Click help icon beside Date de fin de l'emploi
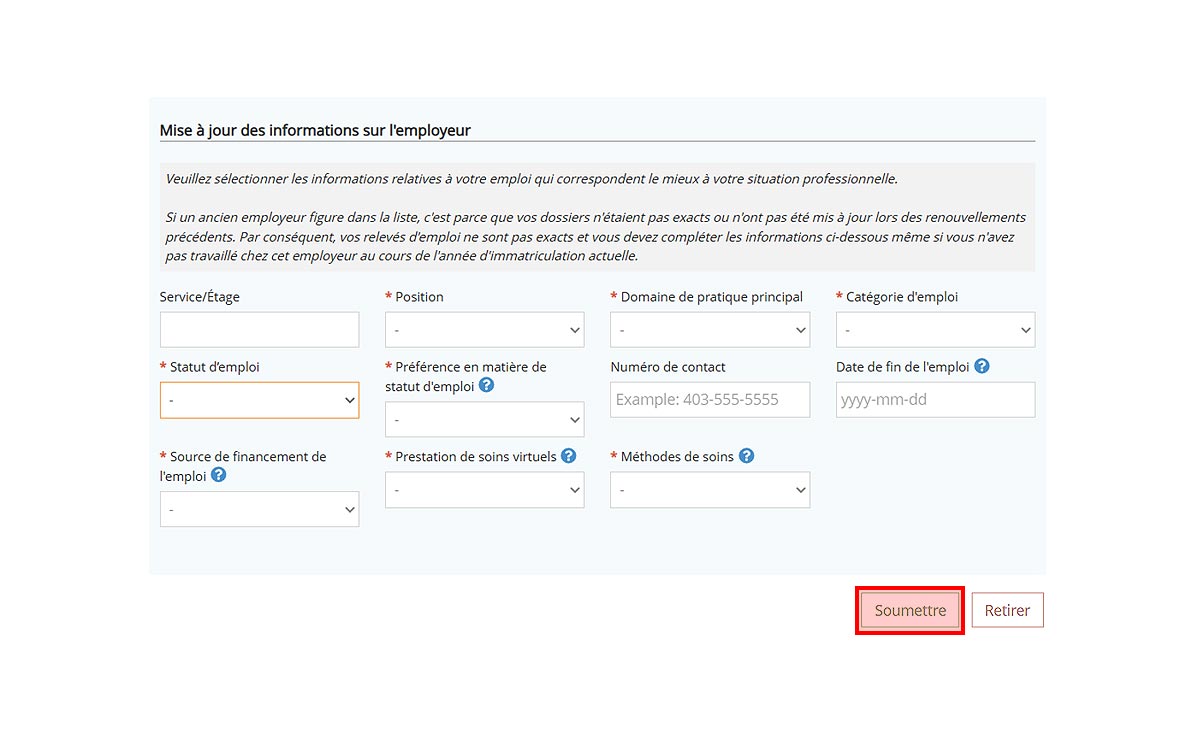1200x736 pixels. coord(982,367)
